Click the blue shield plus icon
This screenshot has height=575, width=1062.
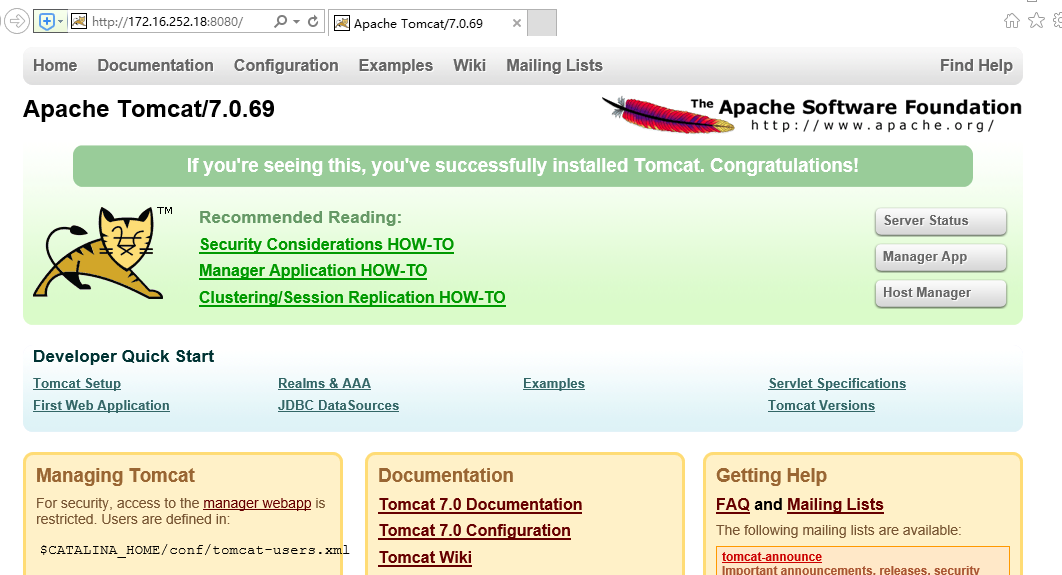pos(46,22)
